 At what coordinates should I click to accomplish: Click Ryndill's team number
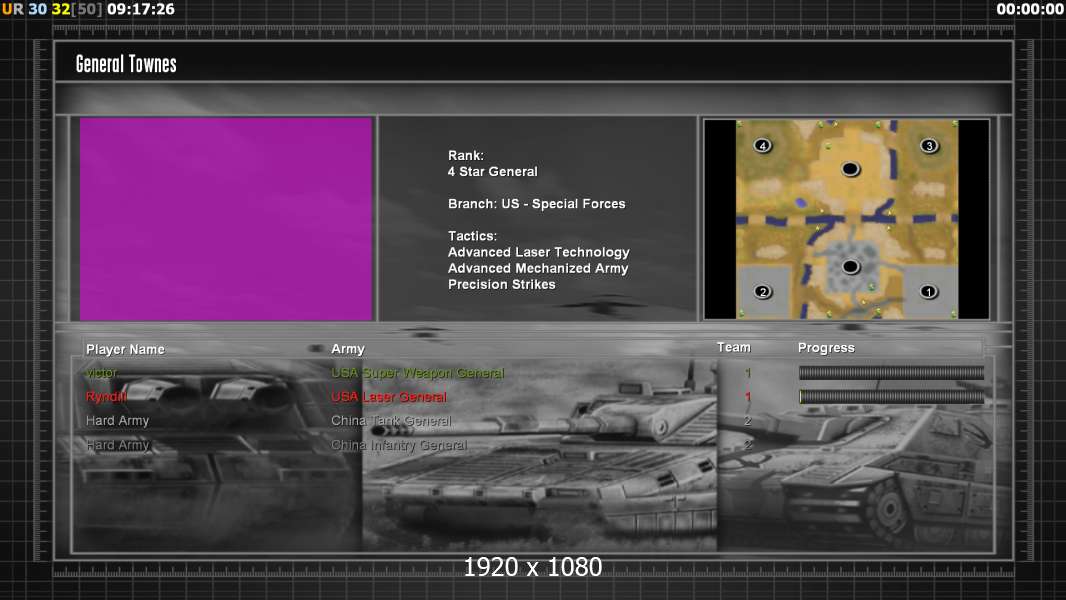click(748, 396)
